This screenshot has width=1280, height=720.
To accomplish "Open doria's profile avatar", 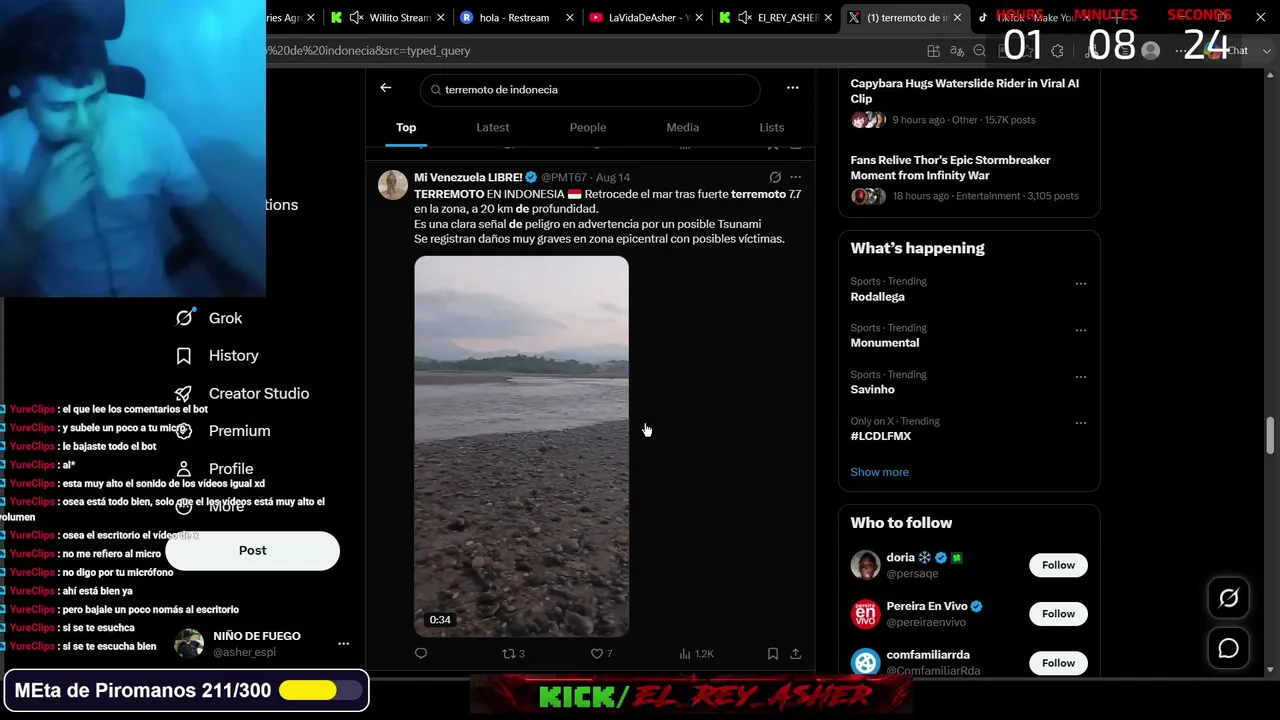I will pos(865,565).
